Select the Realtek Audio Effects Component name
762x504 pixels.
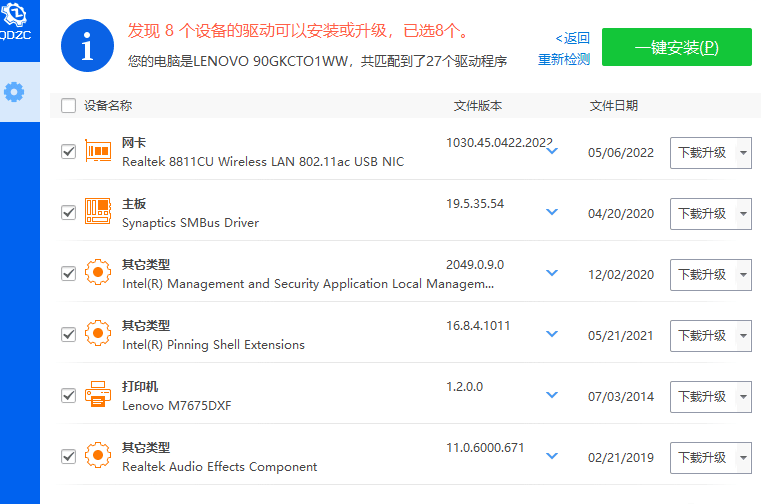click(x=220, y=467)
